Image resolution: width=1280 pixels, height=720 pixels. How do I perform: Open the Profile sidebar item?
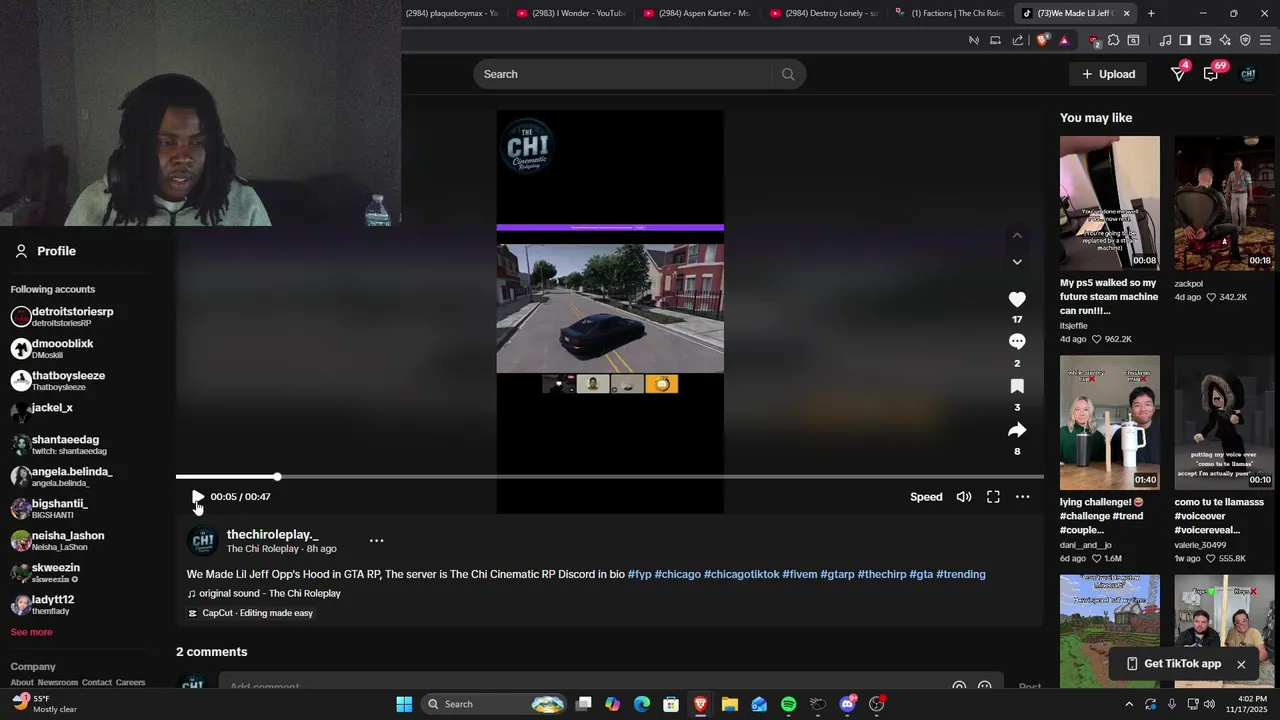[46, 251]
